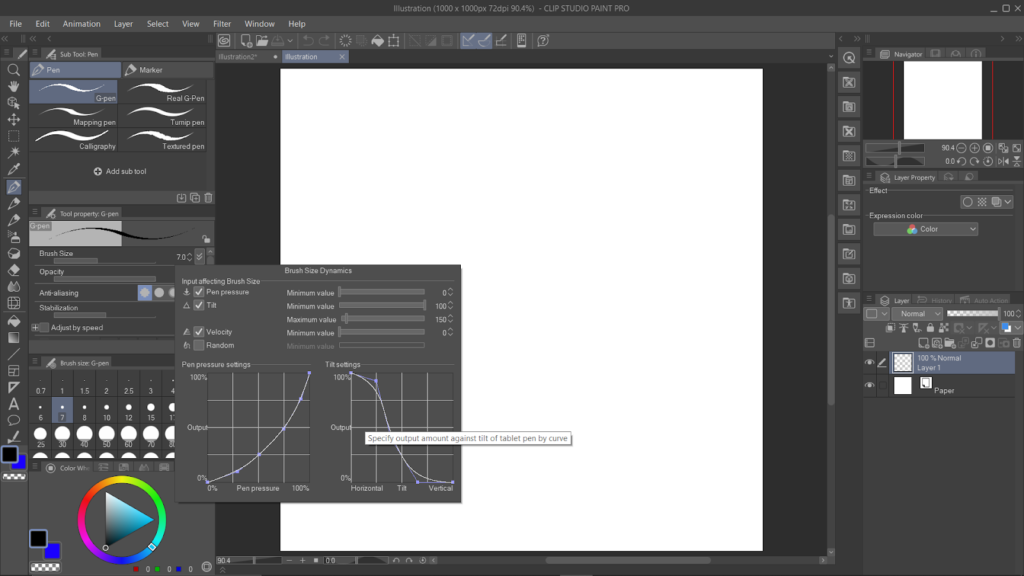This screenshot has height=576, width=1024.
Task: Adjust Tilt maximum value stepper at 150
Action: tap(450, 319)
